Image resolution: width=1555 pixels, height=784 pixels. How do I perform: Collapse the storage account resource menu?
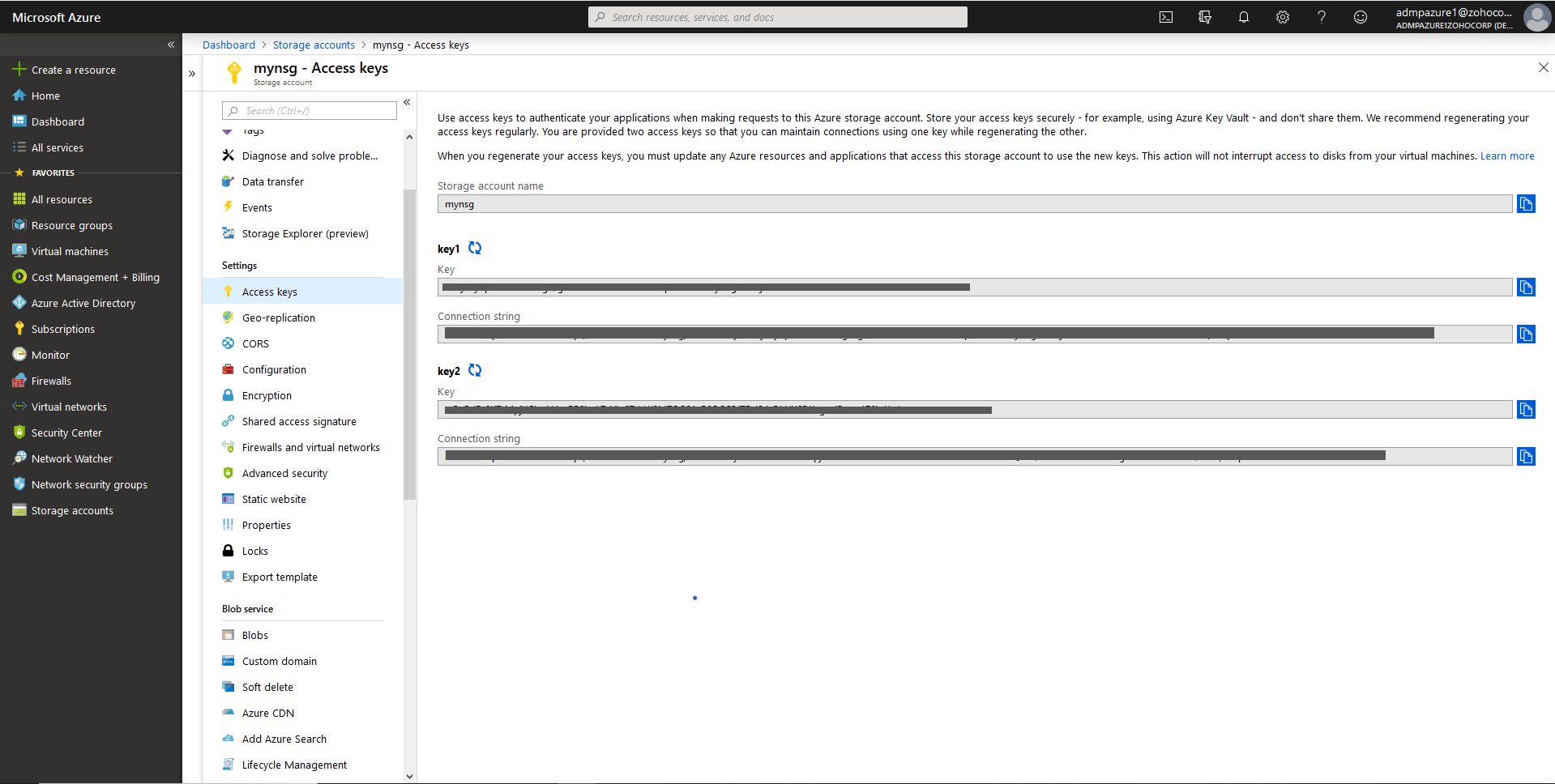407,102
